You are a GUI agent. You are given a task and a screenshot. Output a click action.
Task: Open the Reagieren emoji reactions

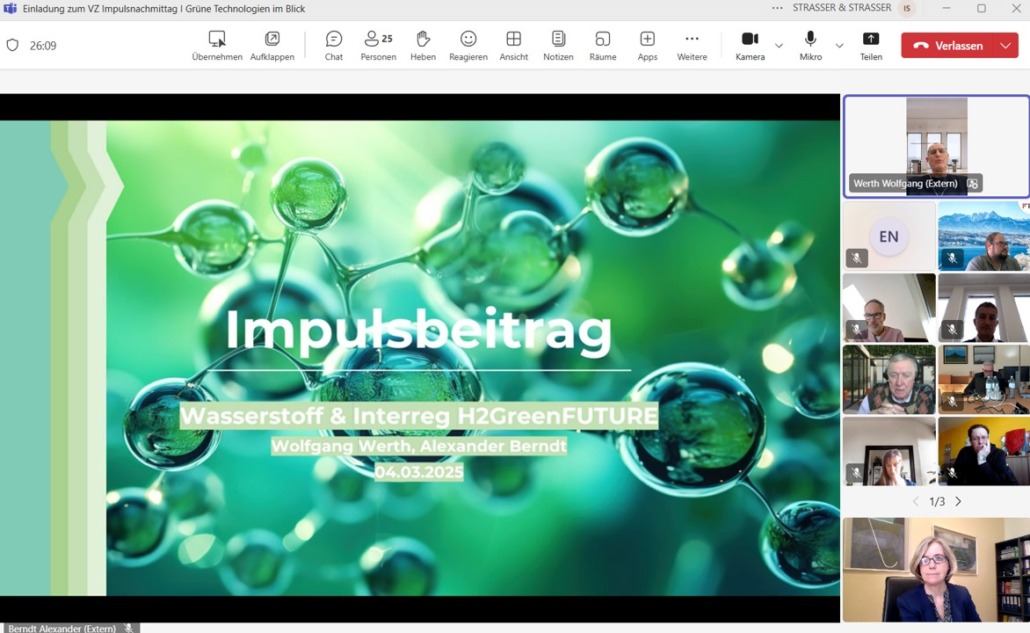coord(468,45)
